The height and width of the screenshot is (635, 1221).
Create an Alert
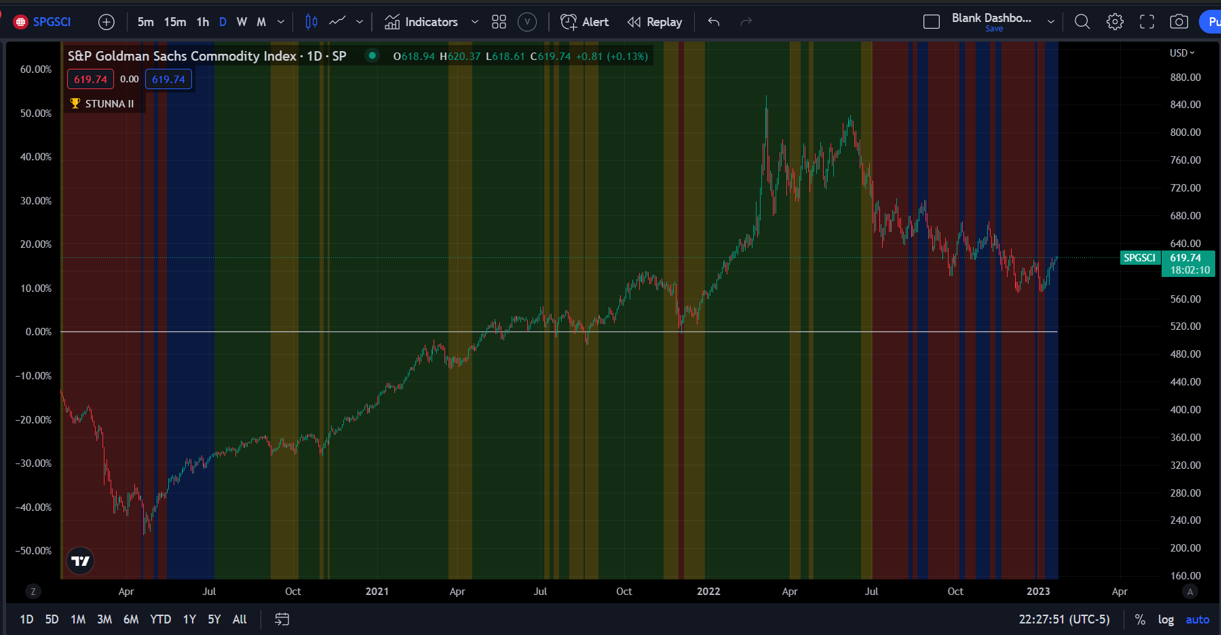[x=585, y=22]
